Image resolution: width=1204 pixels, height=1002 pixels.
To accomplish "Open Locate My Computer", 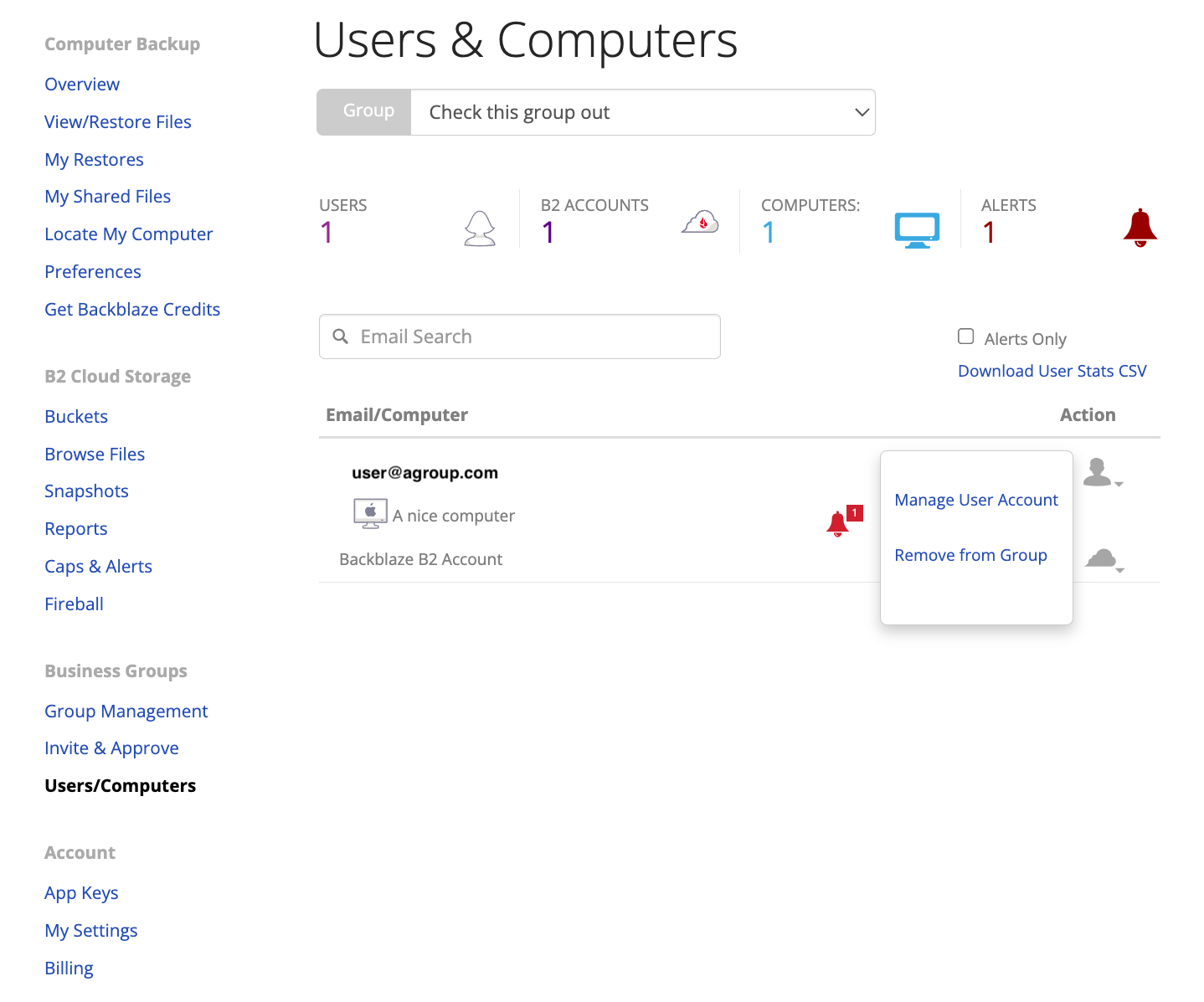I will [x=129, y=234].
